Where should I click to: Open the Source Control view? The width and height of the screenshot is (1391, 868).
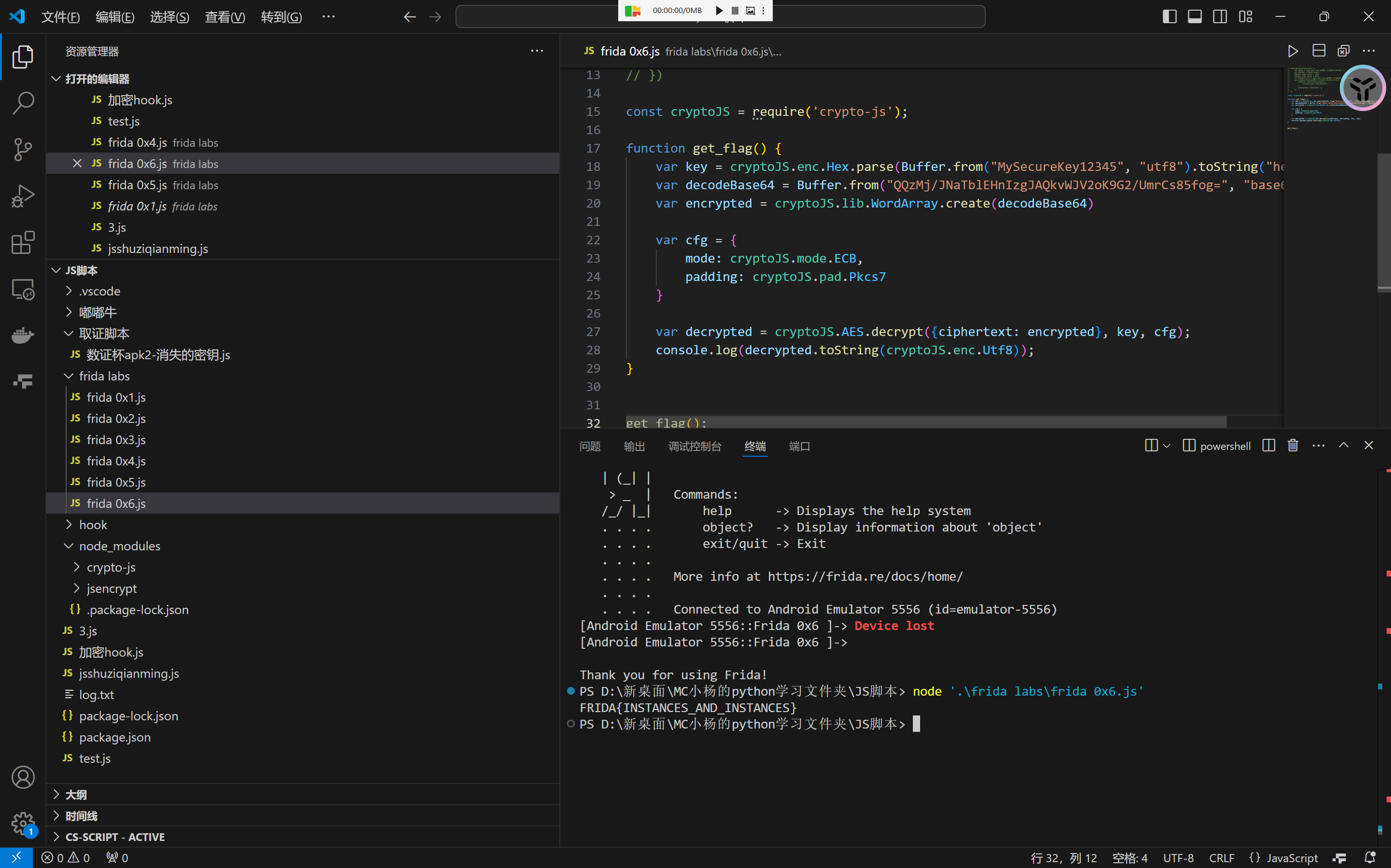click(x=23, y=149)
